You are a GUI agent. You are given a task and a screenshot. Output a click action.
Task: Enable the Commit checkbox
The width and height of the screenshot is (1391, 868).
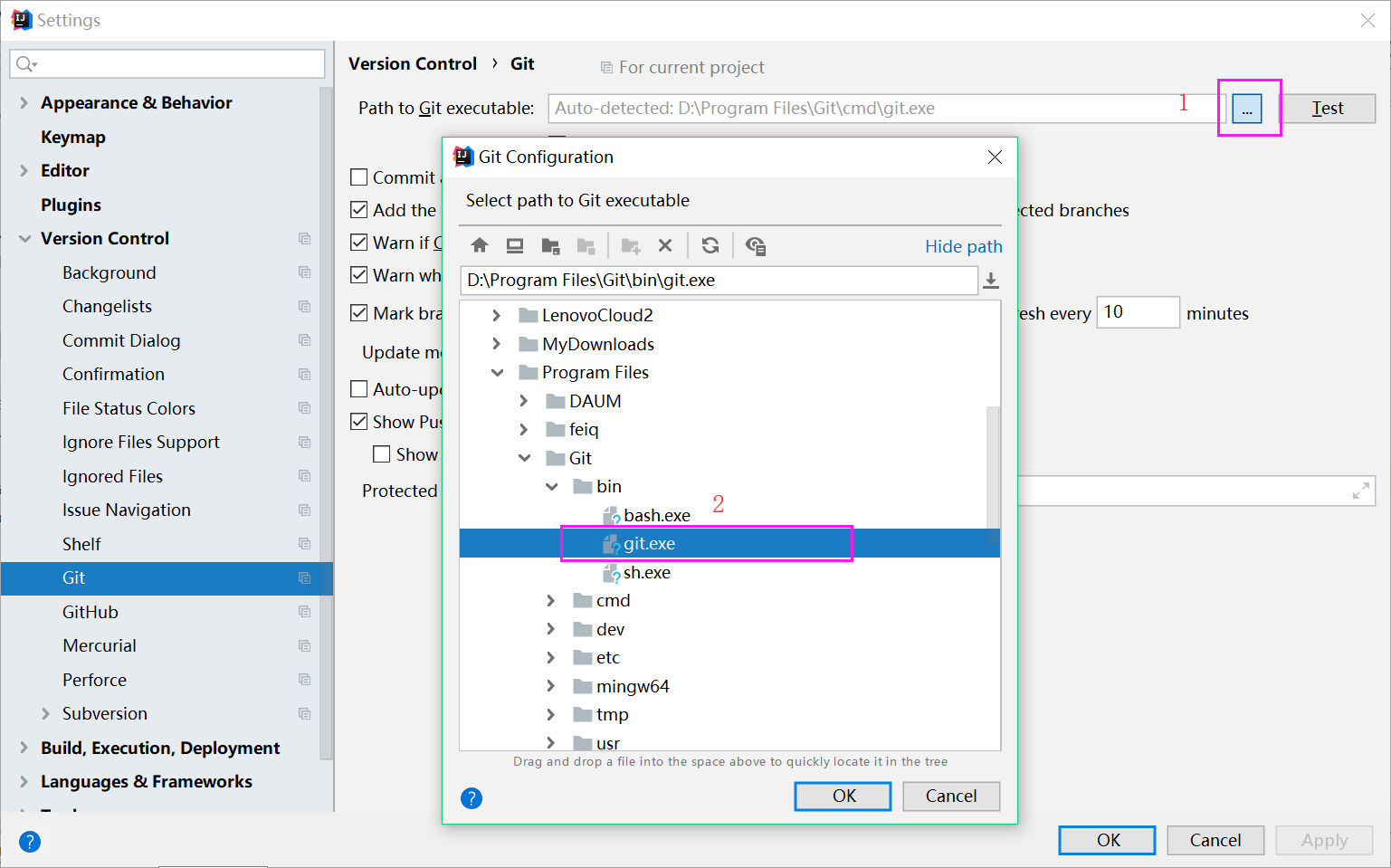tap(358, 176)
